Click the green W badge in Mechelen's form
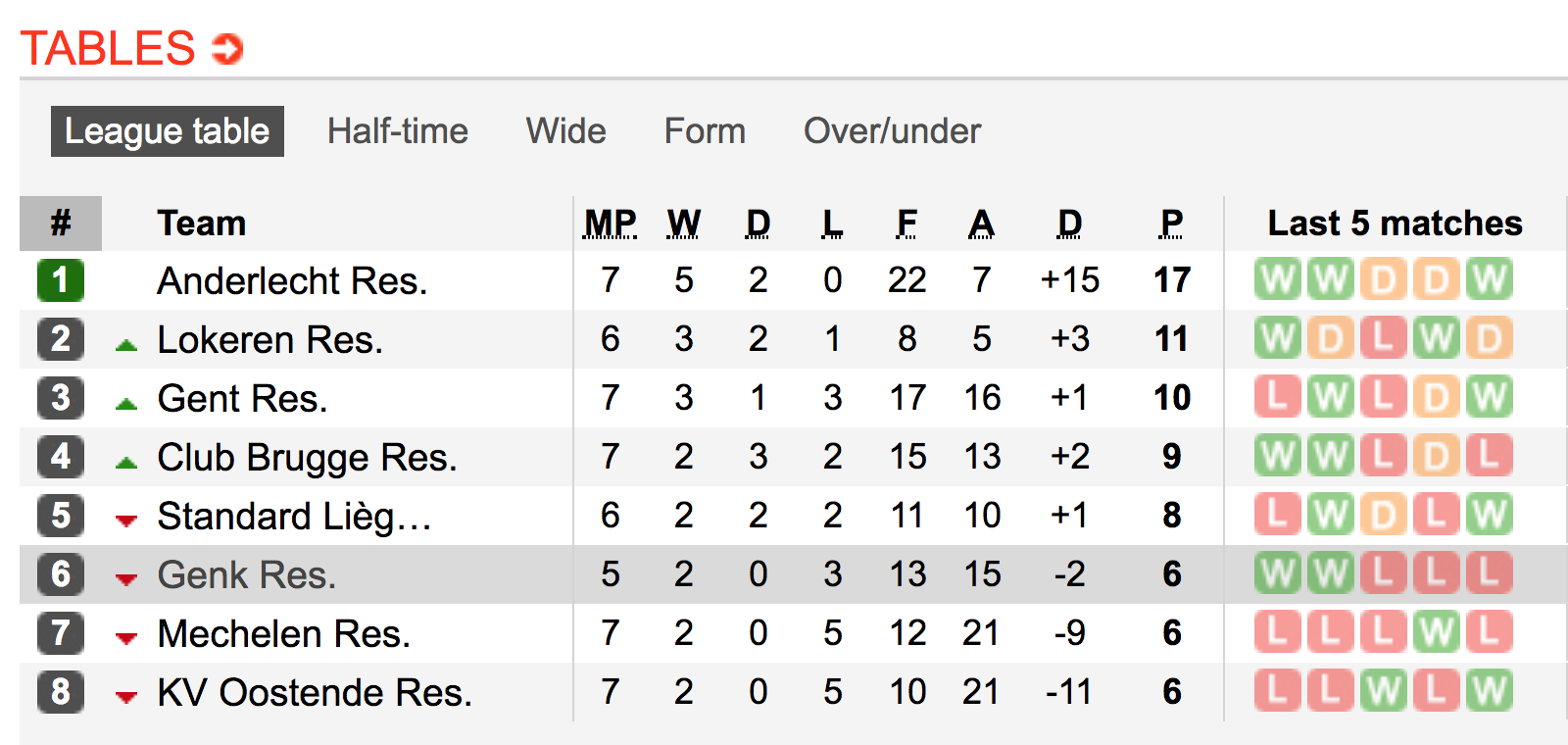The width and height of the screenshot is (1568, 745). point(1436,632)
